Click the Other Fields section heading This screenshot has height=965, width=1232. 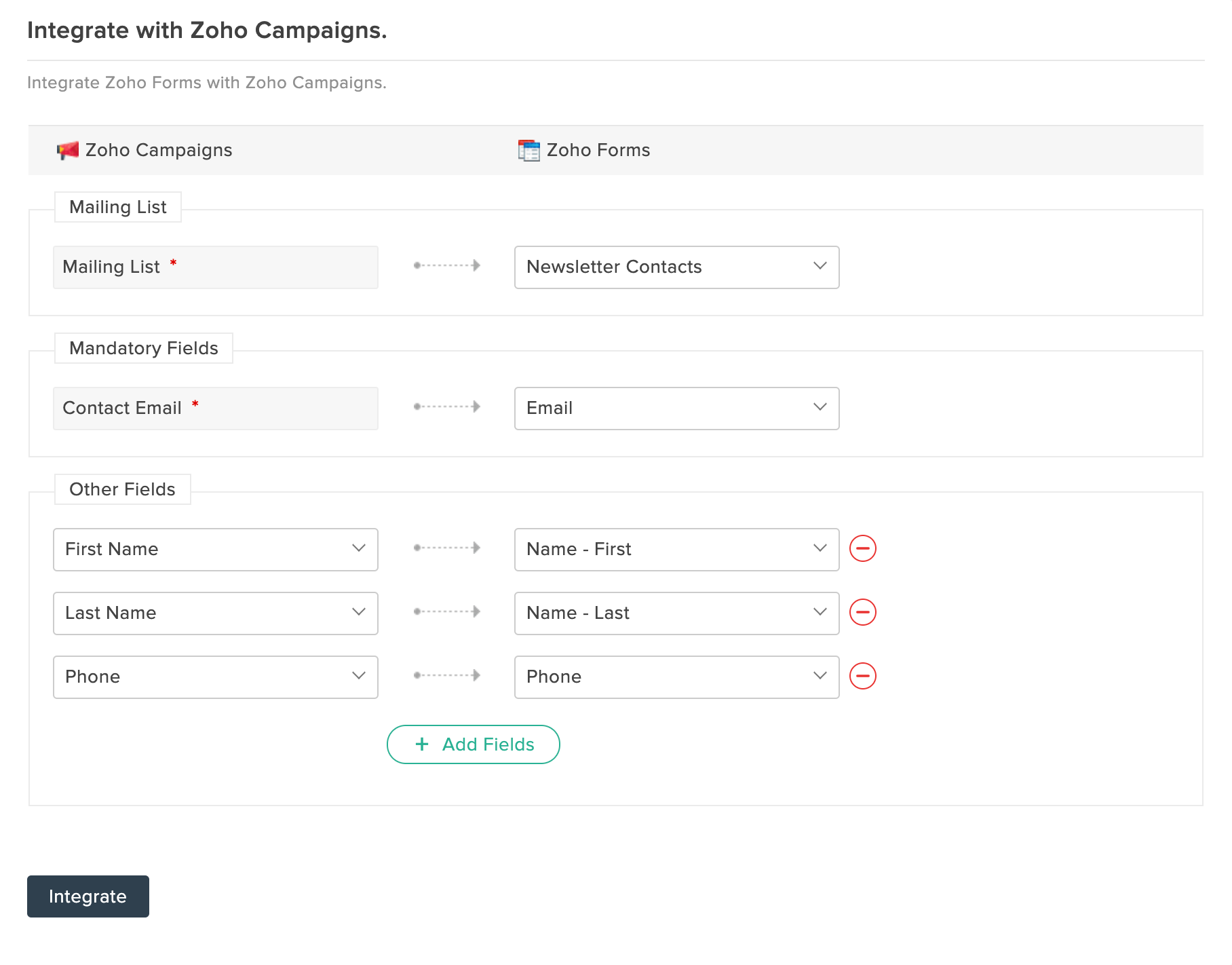point(123,489)
